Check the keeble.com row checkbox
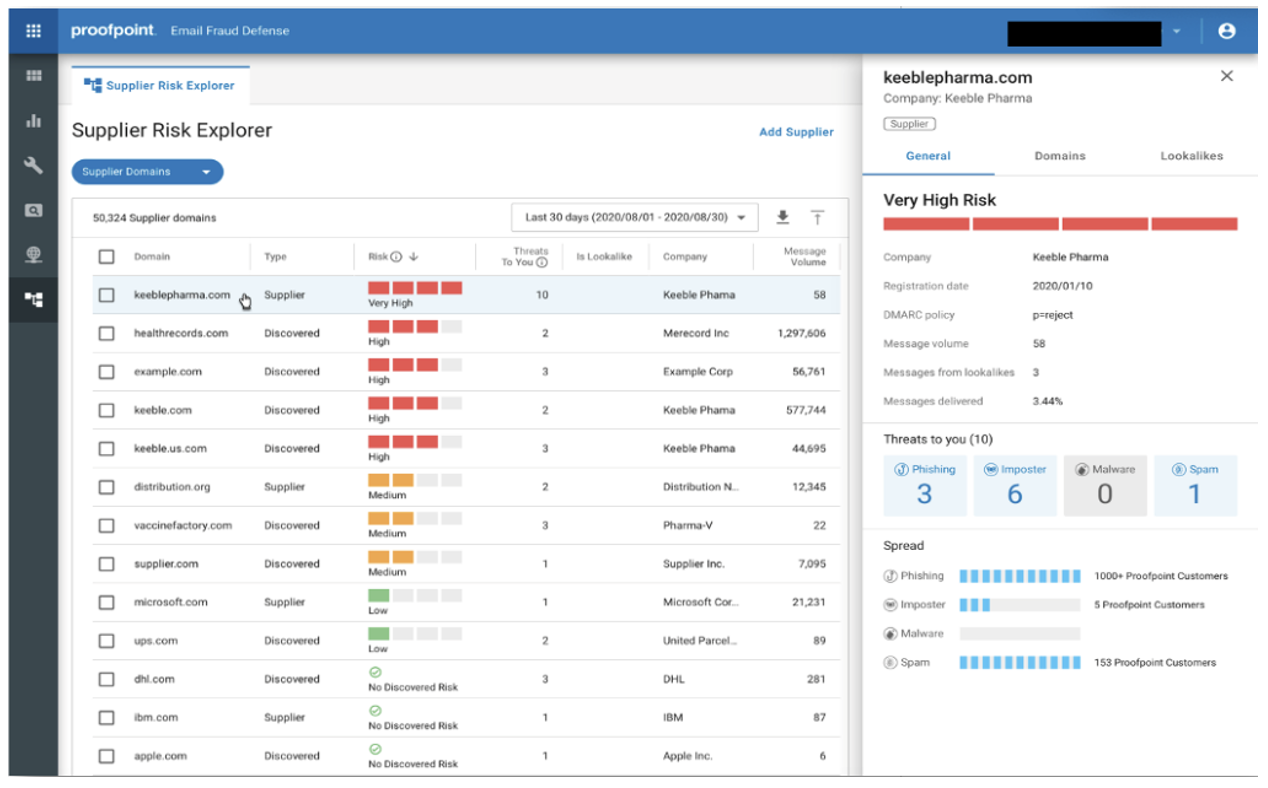The image size is (1268, 788). (106, 410)
